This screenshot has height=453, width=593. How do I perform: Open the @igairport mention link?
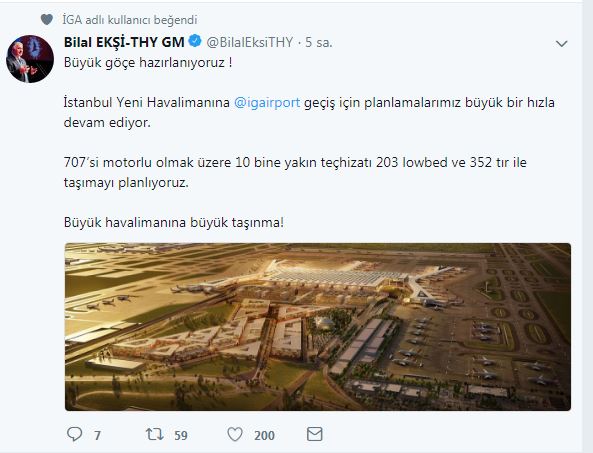pos(267,102)
